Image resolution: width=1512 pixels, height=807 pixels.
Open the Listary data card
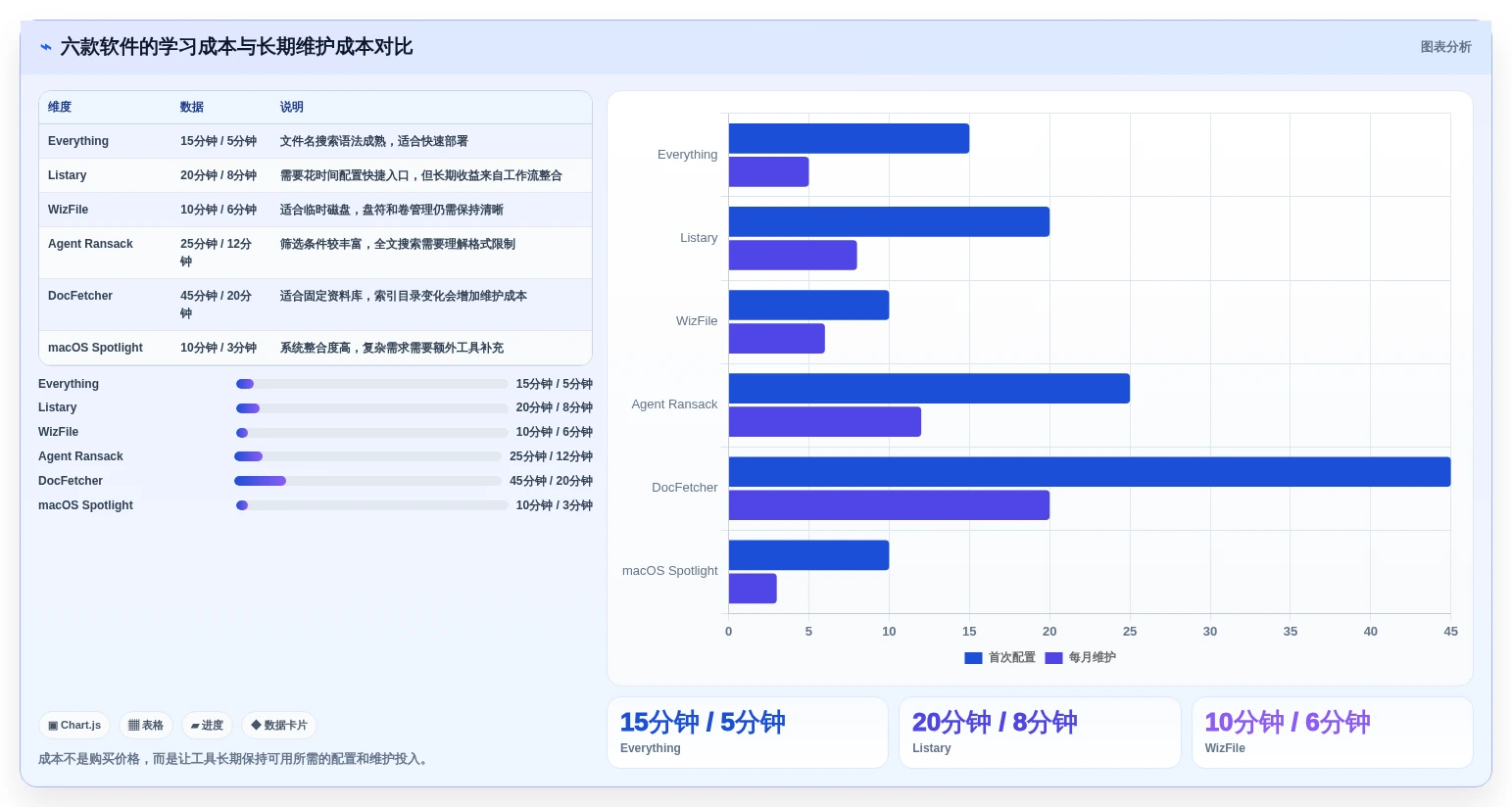click(x=1040, y=733)
